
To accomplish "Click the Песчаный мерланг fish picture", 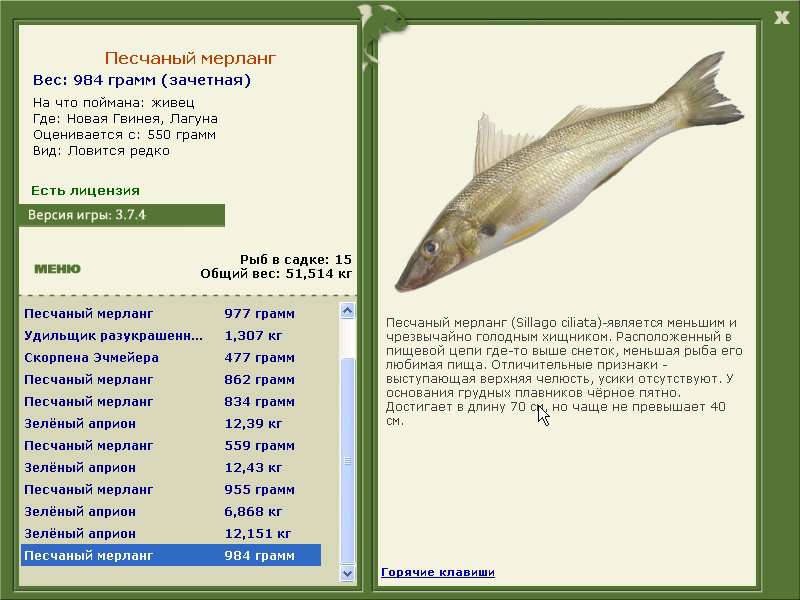I will [x=568, y=171].
